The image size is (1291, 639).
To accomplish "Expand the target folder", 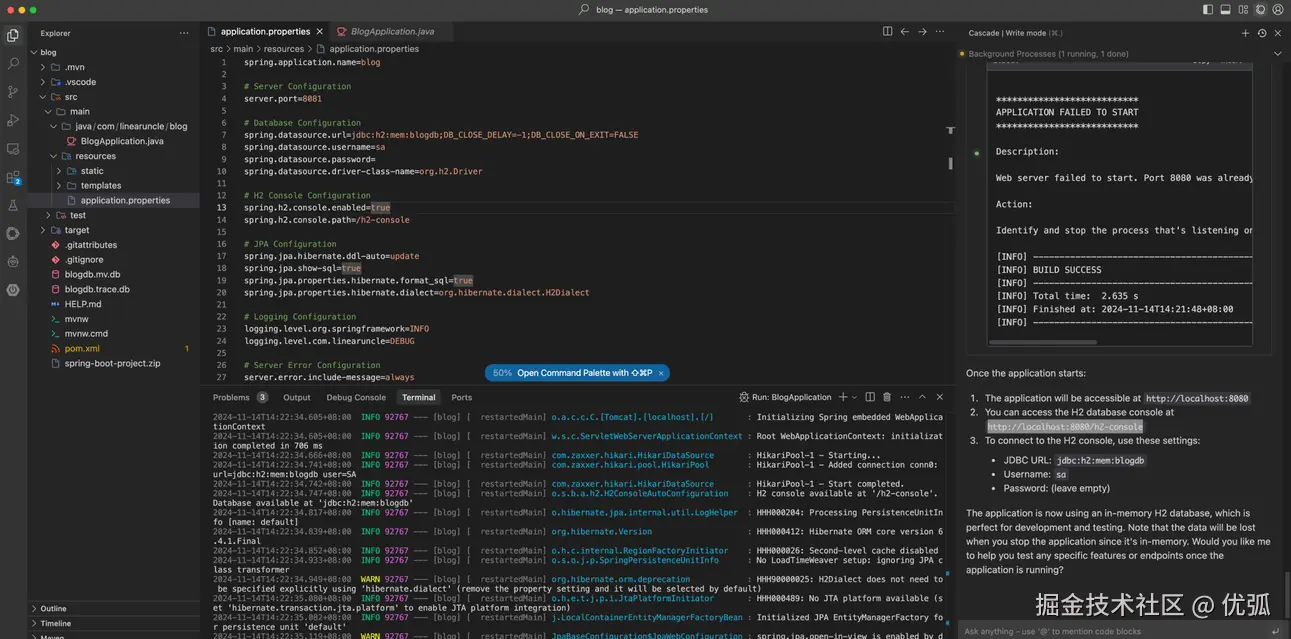I will (77, 230).
